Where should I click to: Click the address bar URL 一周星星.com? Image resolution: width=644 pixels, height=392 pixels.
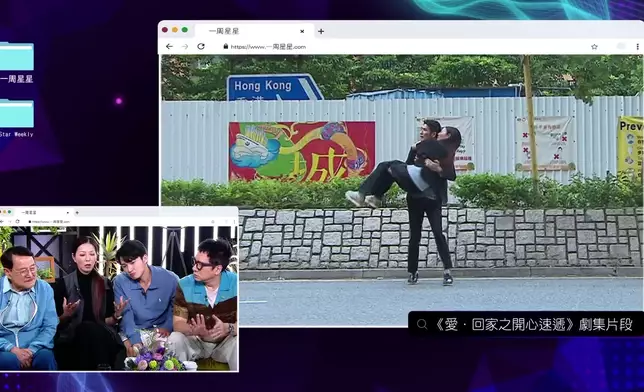click(268, 47)
